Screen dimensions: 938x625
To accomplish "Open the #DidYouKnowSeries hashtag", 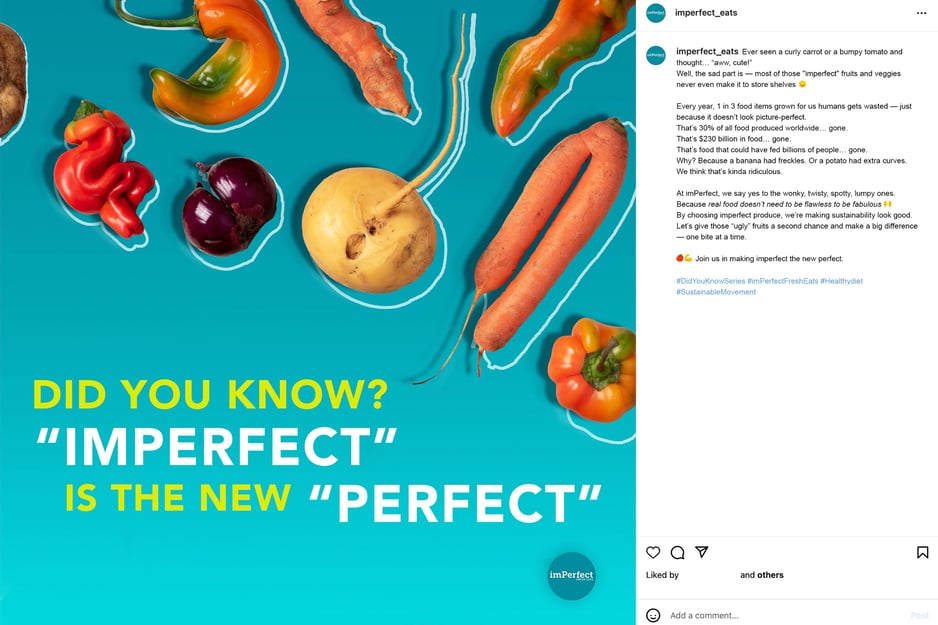I will click(x=711, y=281).
